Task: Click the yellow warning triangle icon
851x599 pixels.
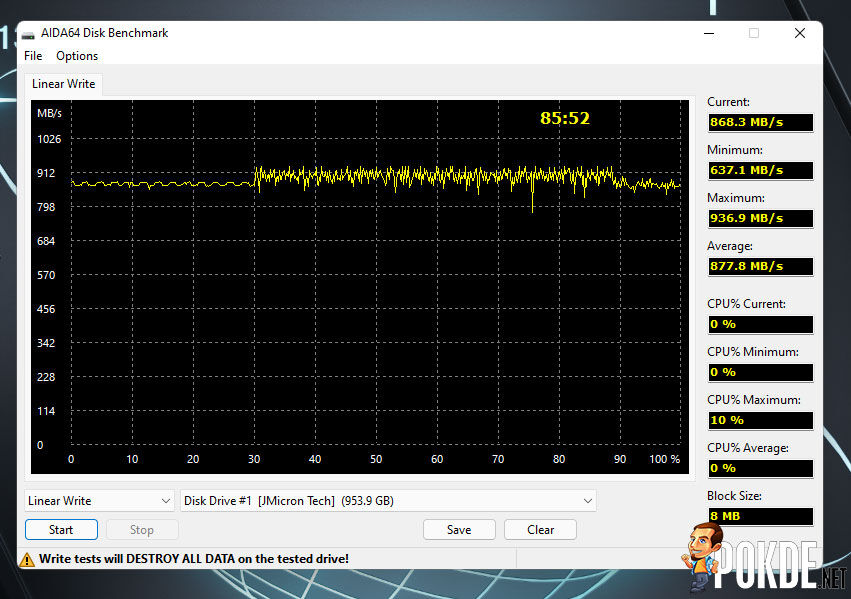Action: pyautogui.click(x=27, y=559)
